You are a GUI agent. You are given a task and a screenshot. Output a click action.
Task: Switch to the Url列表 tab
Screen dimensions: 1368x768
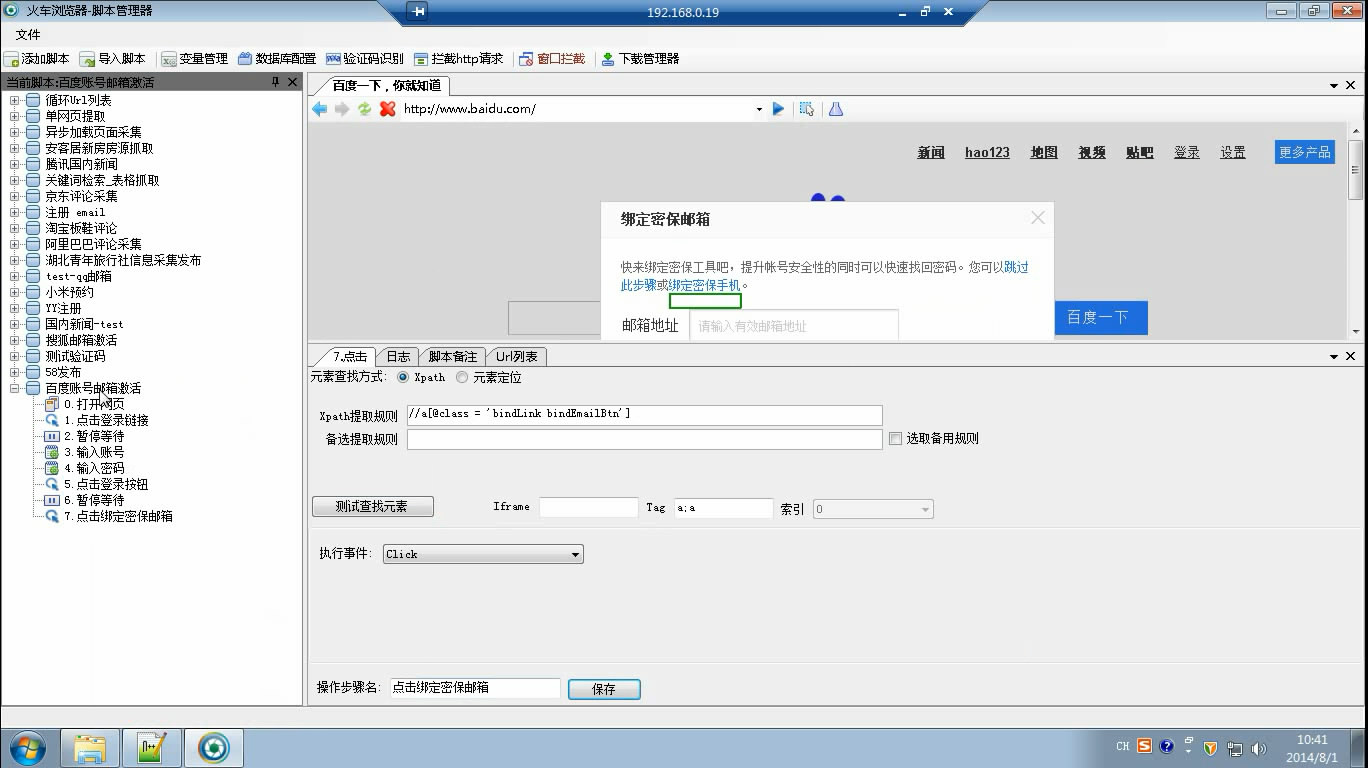click(516, 356)
